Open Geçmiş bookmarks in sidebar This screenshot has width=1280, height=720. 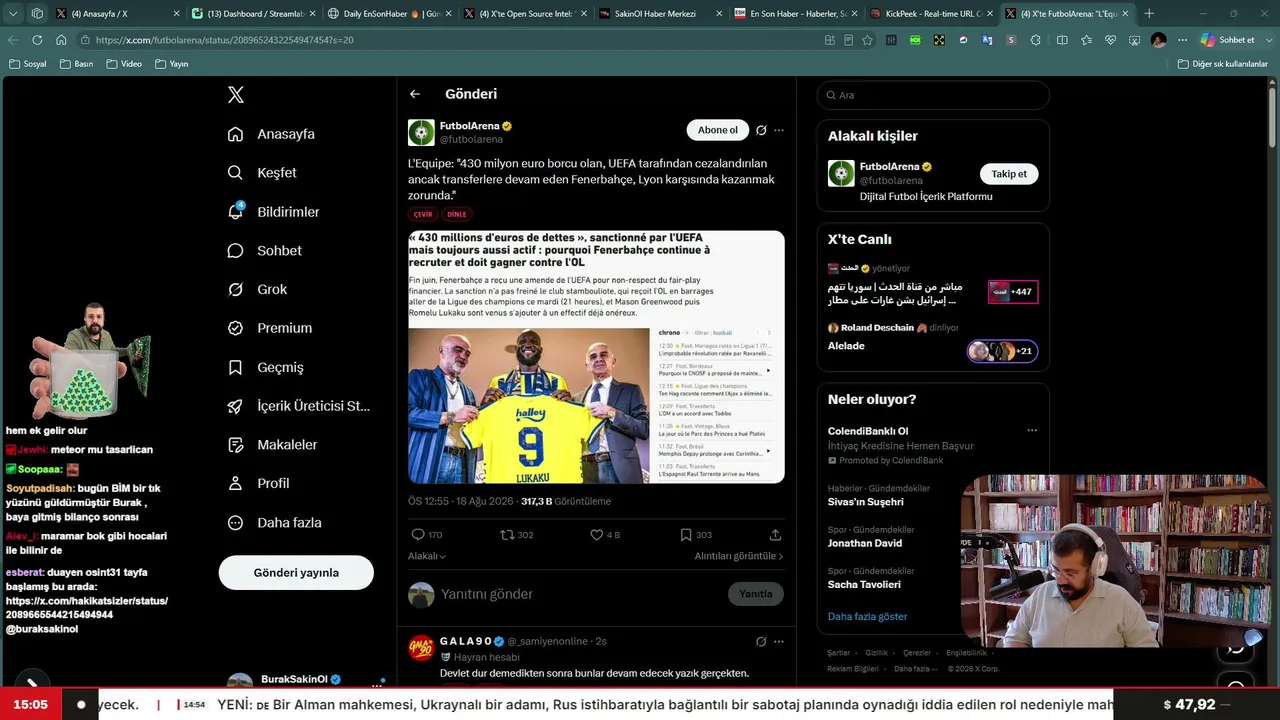coord(266,367)
